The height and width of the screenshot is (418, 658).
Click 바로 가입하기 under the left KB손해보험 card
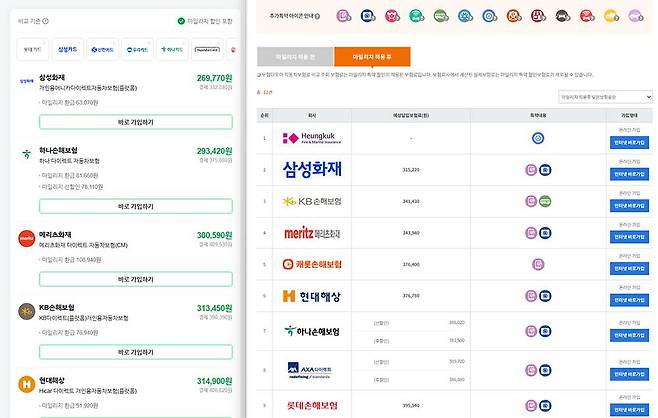tap(136, 353)
